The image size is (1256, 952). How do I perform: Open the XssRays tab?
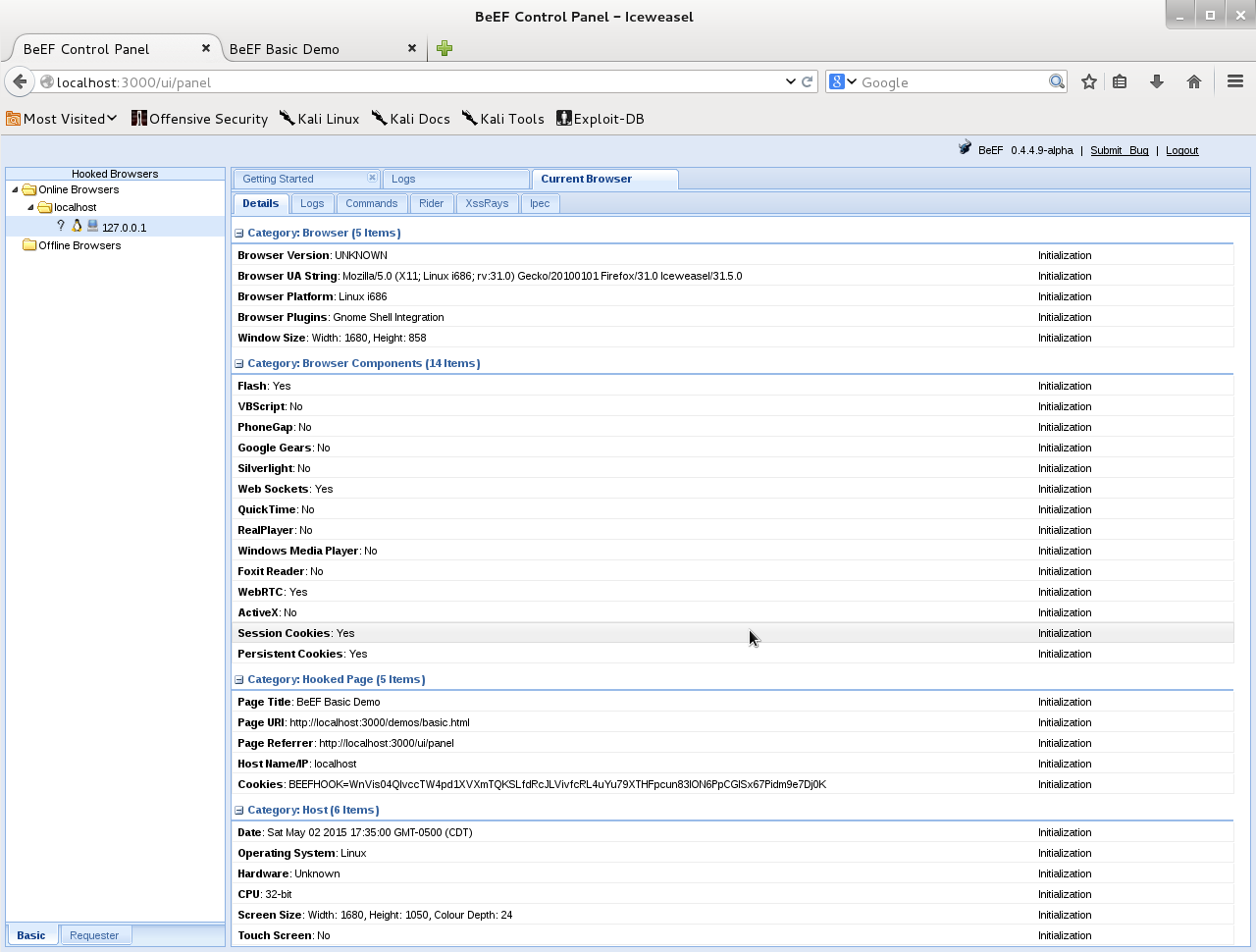(487, 203)
